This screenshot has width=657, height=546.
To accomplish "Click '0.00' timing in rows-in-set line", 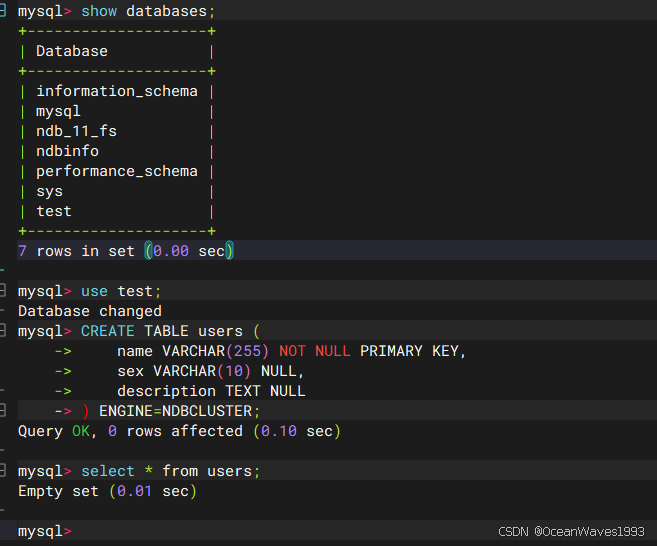I will [x=171, y=251].
